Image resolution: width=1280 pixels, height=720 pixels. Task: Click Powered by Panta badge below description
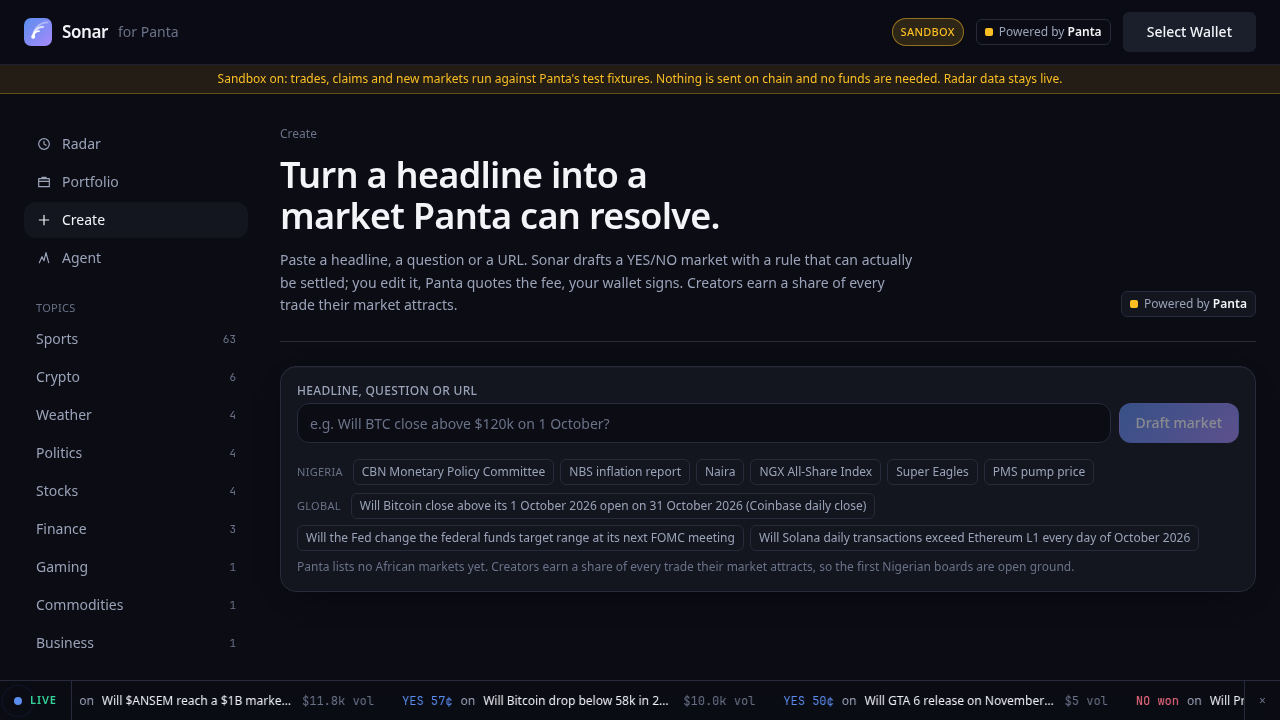click(1188, 304)
